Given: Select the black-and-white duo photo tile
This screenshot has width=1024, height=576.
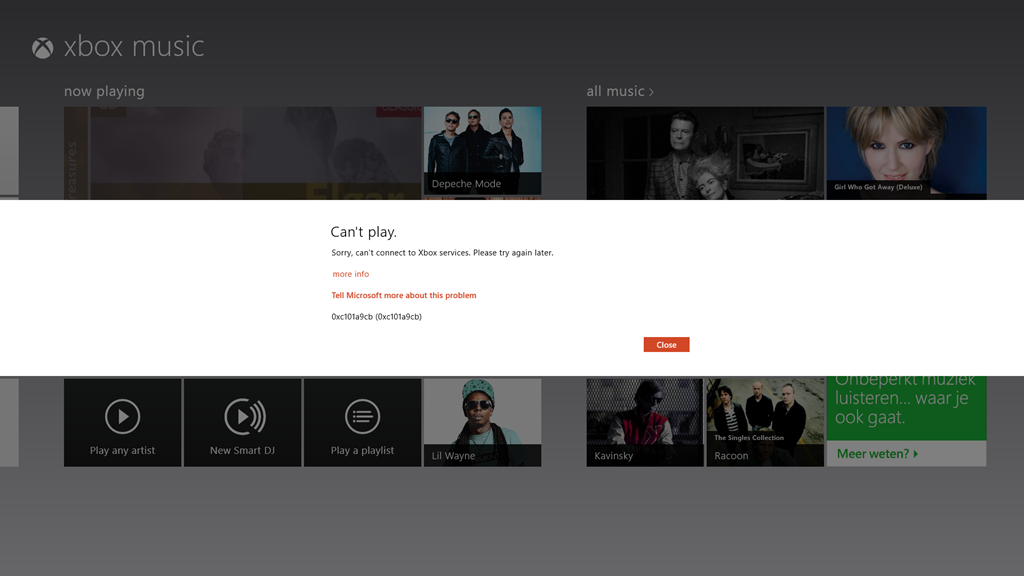Looking at the screenshot, I should click(705, 152).
